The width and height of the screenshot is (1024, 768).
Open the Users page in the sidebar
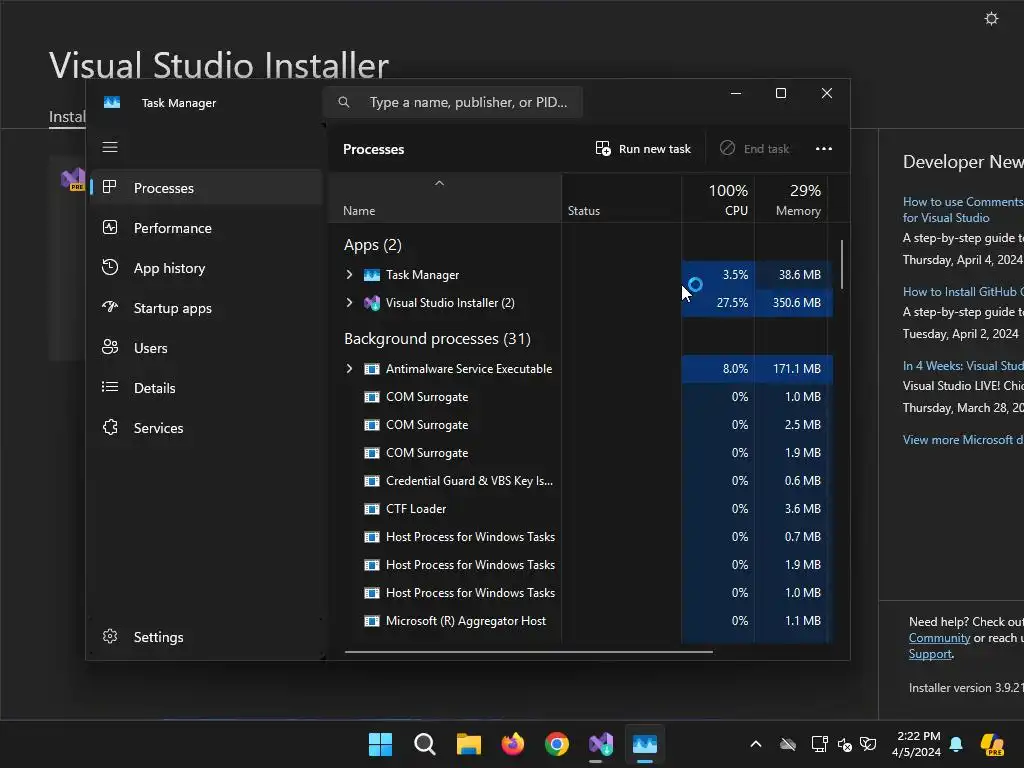206,348
